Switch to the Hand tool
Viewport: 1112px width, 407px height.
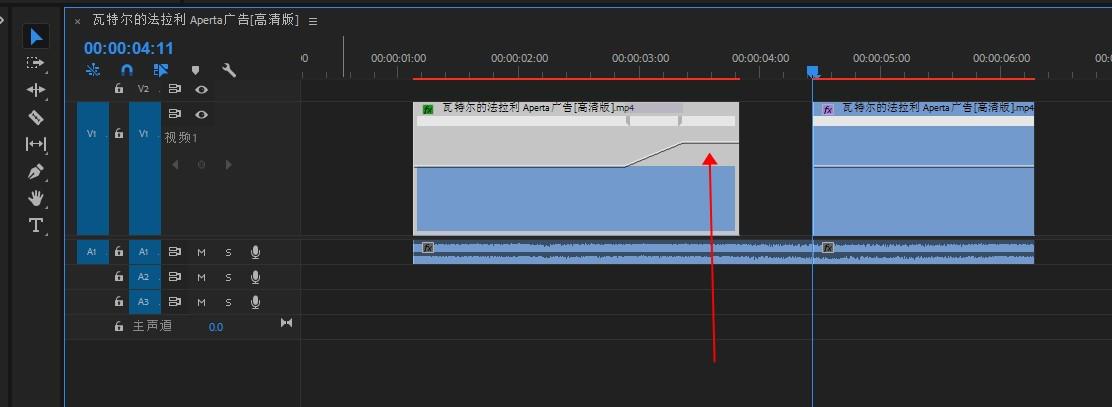36,198
